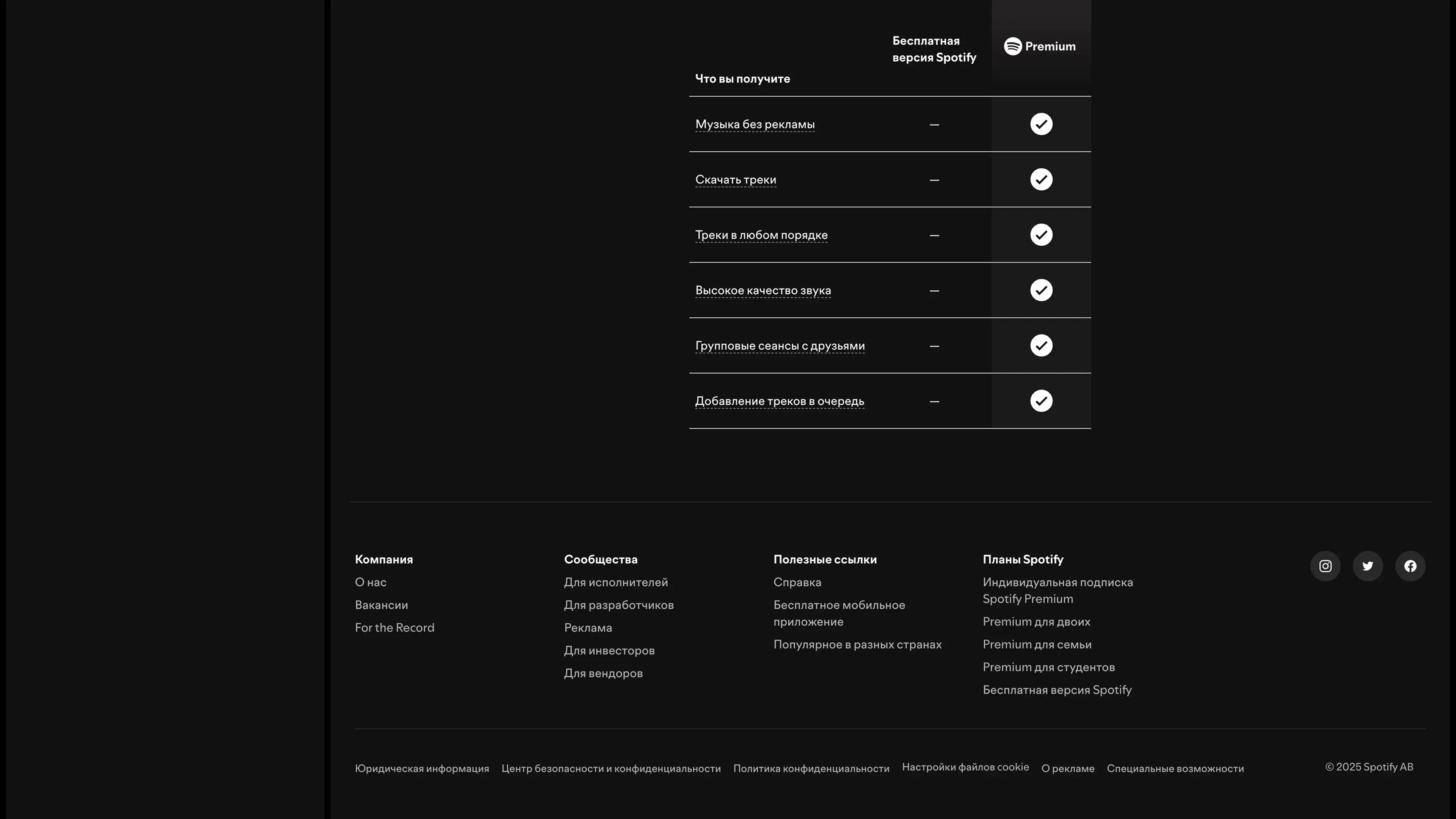Viewport: 1456px width, 819px height.
Task: Click Групповые сеансы с друзьями feature label
Action: pos(780,345)
